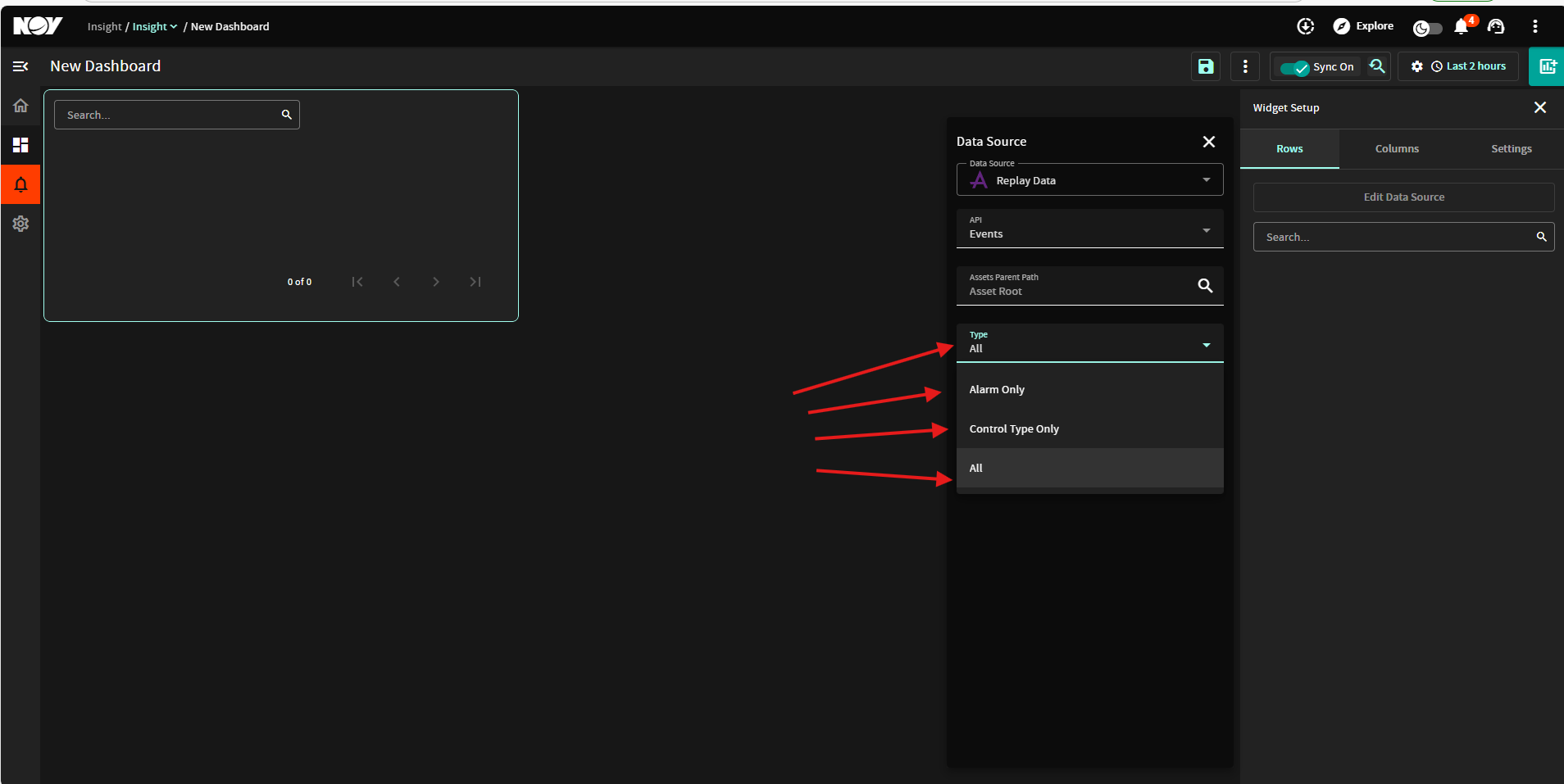The image size is (1564, 784).
Task: Toggle the dark mode switch
Action: click(x=1427, y=29)
